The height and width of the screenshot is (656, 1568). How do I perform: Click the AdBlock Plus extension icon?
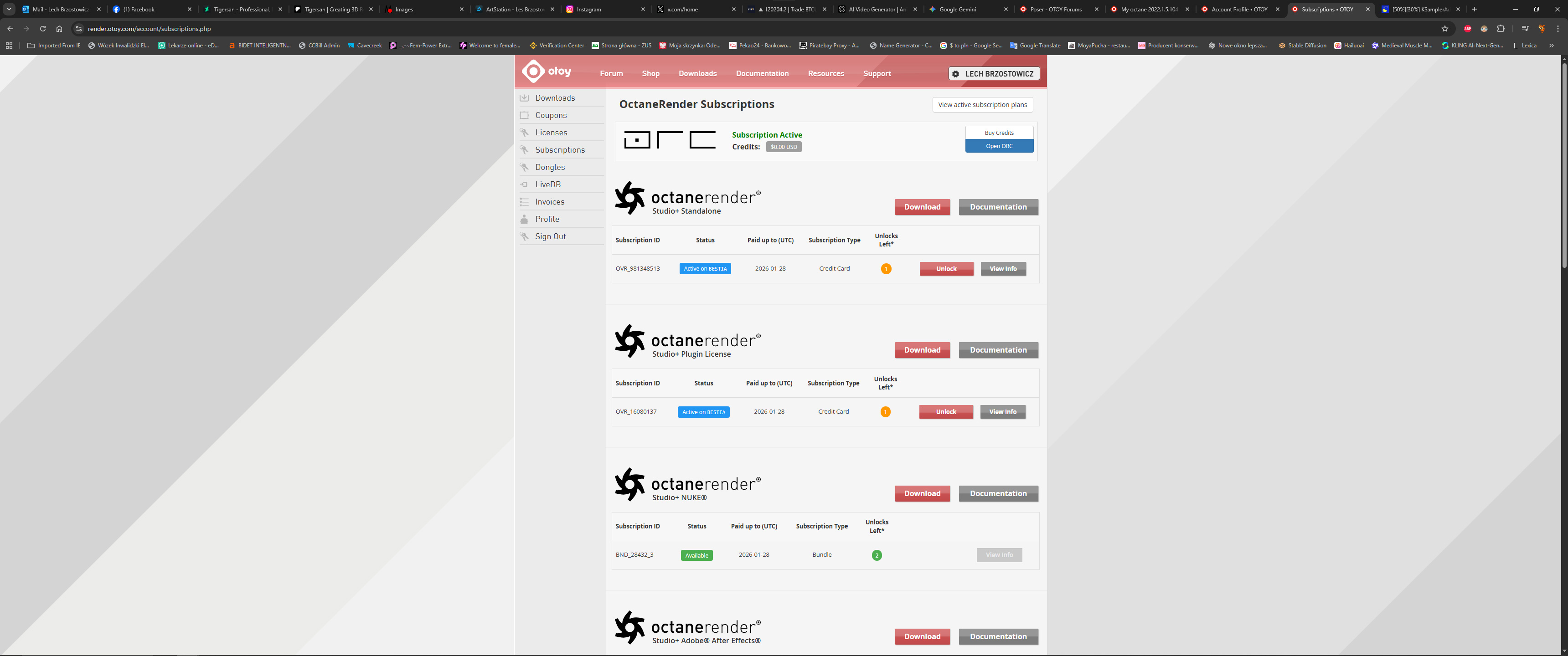pos(1468,29)
